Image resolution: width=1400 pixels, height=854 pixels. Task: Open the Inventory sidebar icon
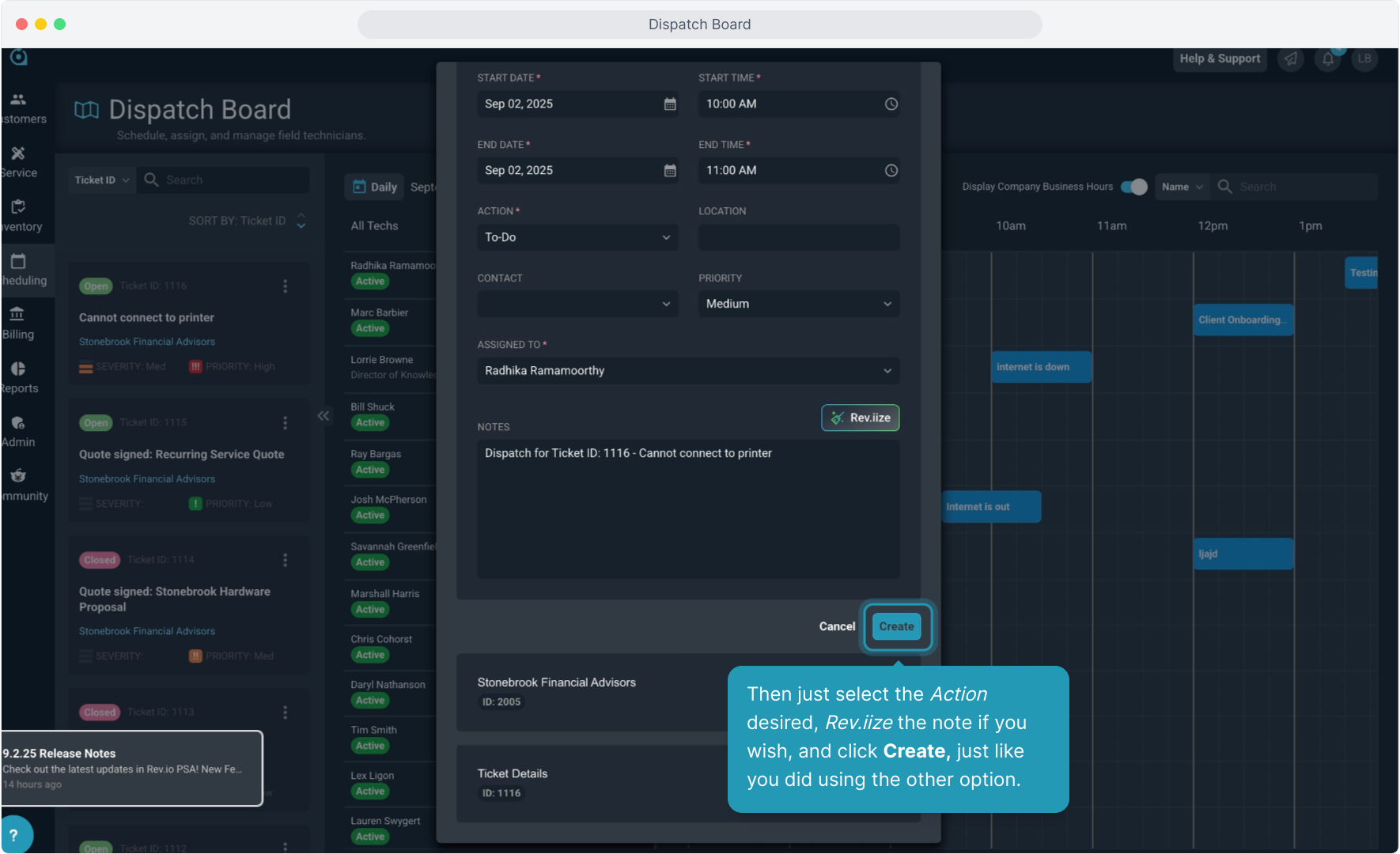(x=18, y=207)
